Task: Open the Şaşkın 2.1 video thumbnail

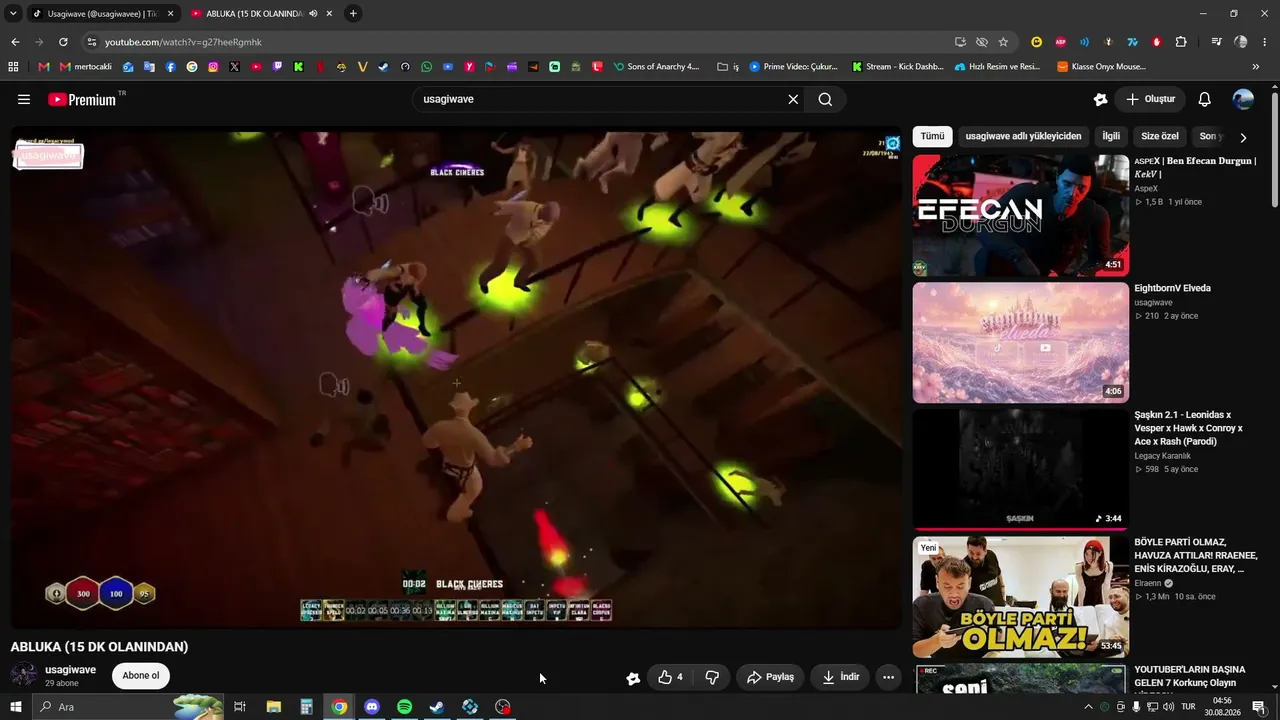Action: 1021,469
